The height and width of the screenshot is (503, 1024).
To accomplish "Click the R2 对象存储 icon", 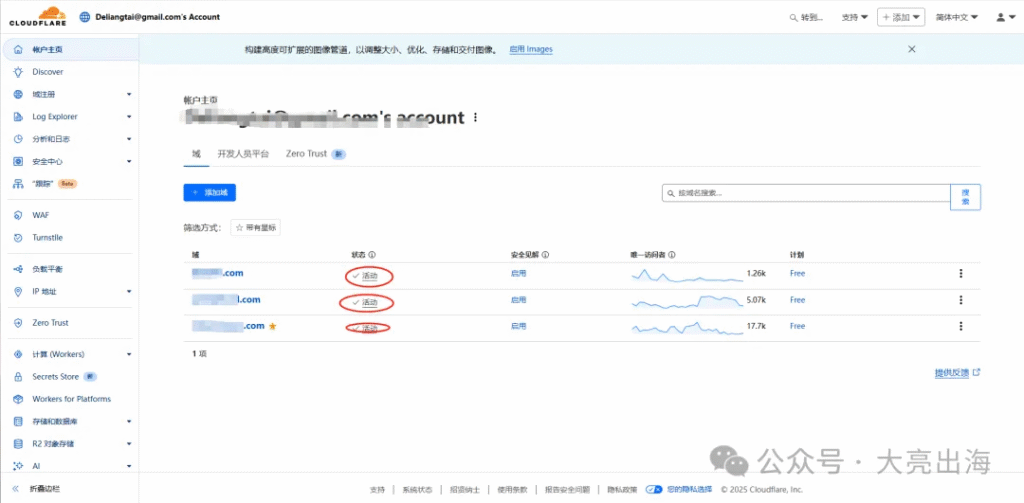I will coord(18,444).
